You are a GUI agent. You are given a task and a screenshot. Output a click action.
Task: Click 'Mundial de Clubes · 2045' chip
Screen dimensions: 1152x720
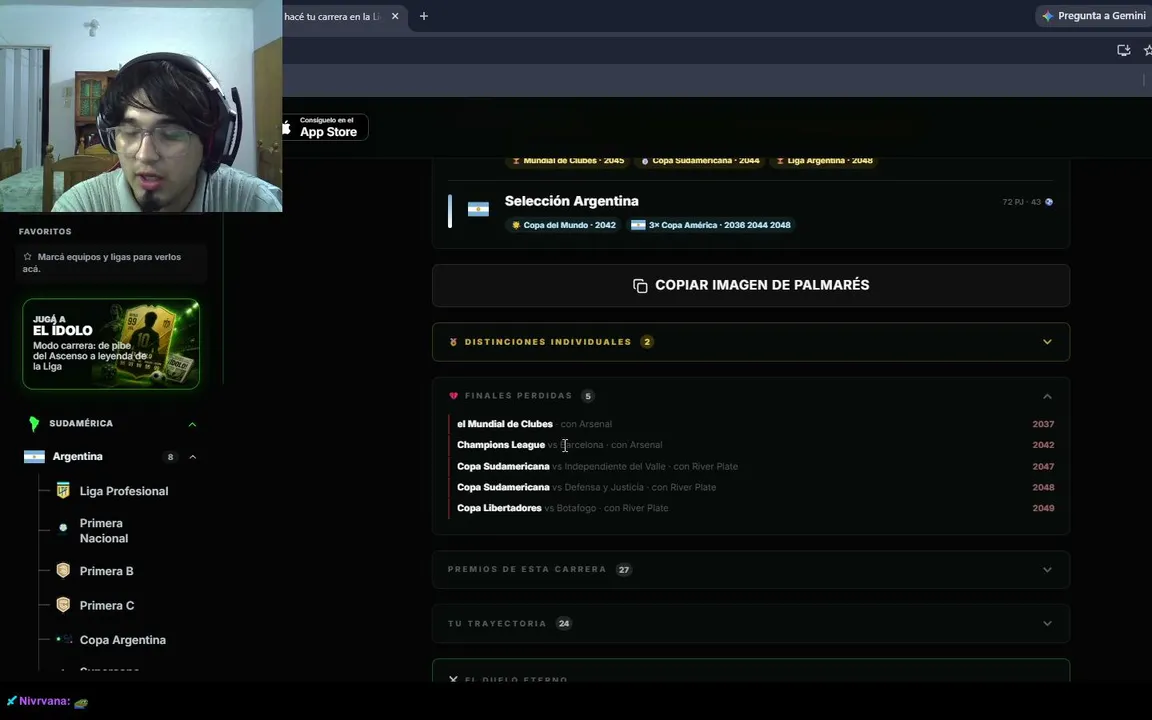pyautogui.click(x=568, y=160)
